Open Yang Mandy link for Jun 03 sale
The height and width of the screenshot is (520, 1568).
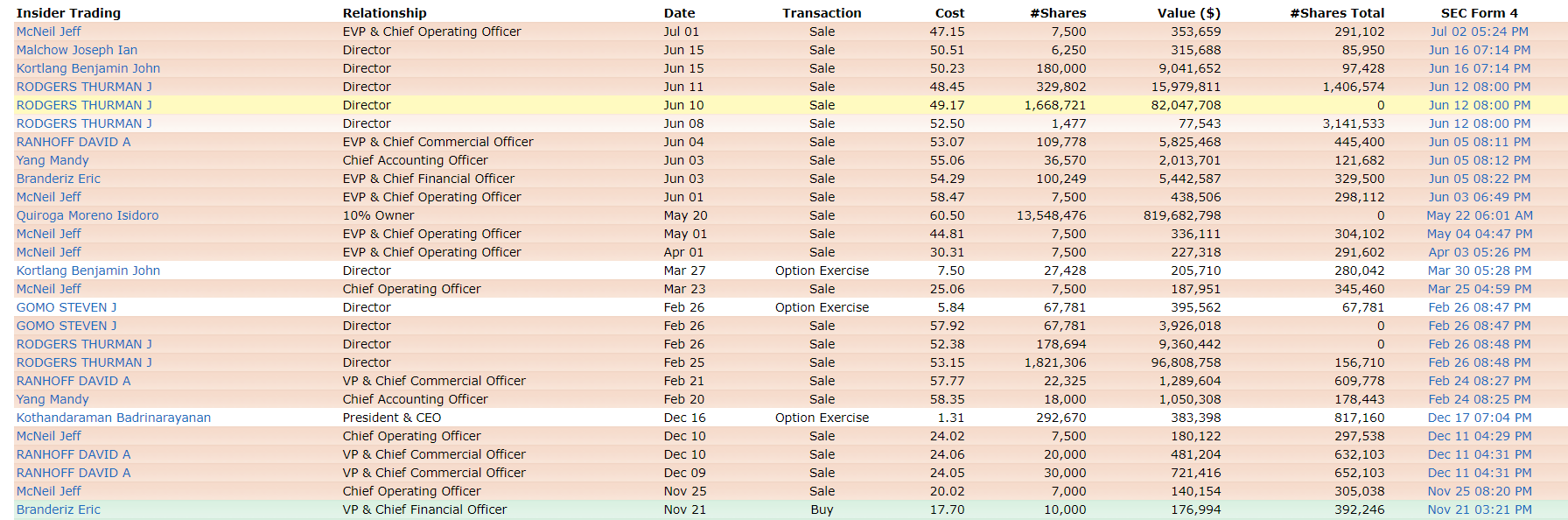coord(52,160)
